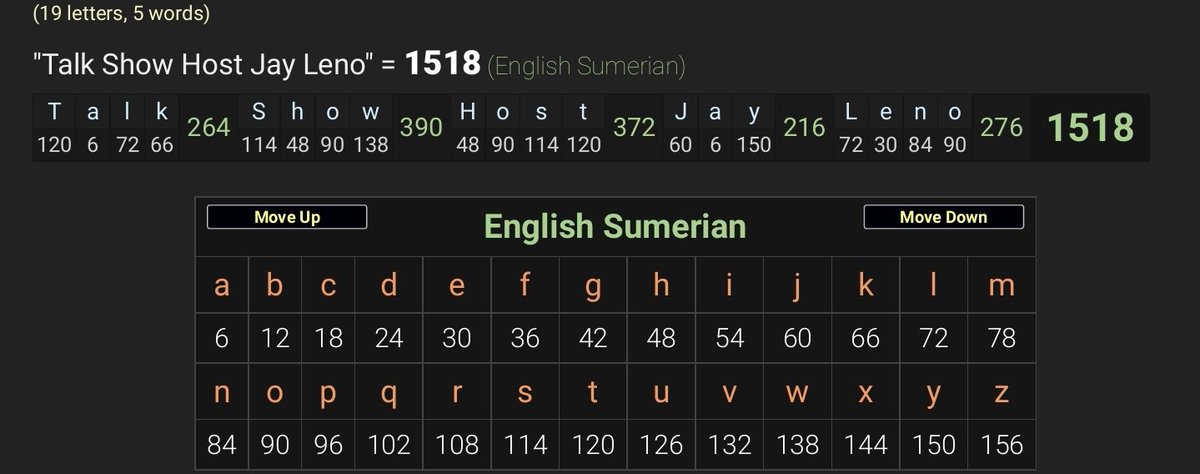Click capital S in the Show breakdown
Screen dimensions: 1200x474
tap(259, 111)
